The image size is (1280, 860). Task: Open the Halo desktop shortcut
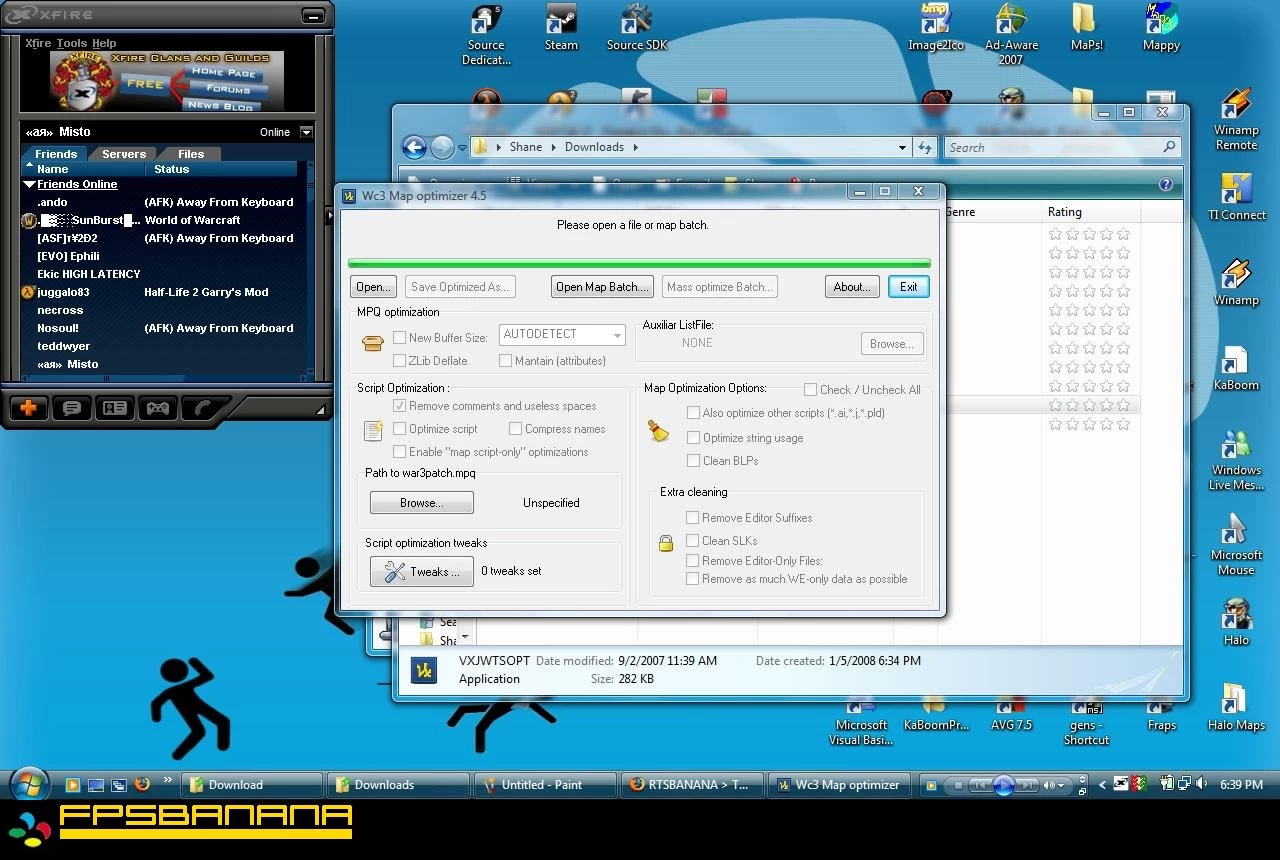tap(1236, 622)
